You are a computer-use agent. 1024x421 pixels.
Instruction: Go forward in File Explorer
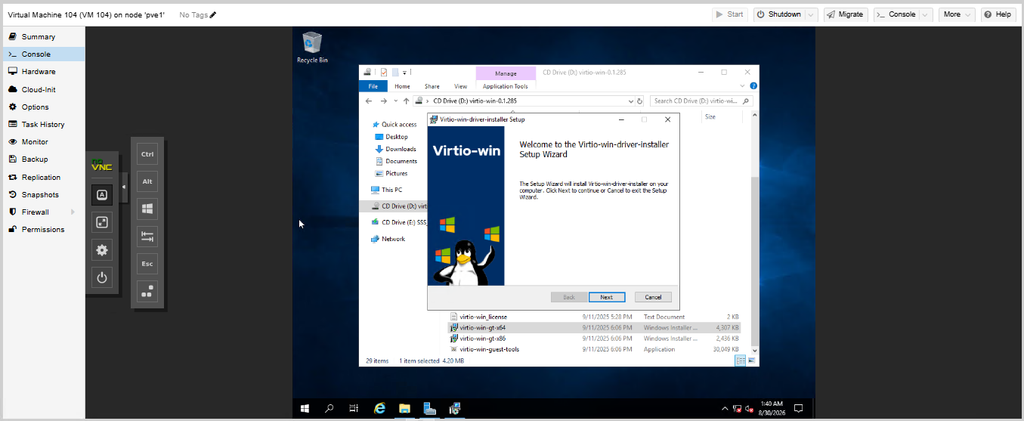[384, 101]
